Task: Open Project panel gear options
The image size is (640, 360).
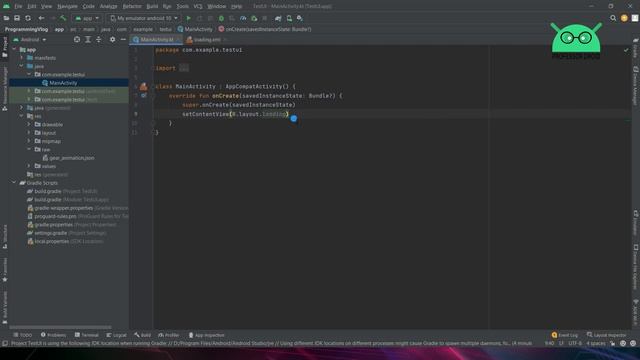Action: 112,40
